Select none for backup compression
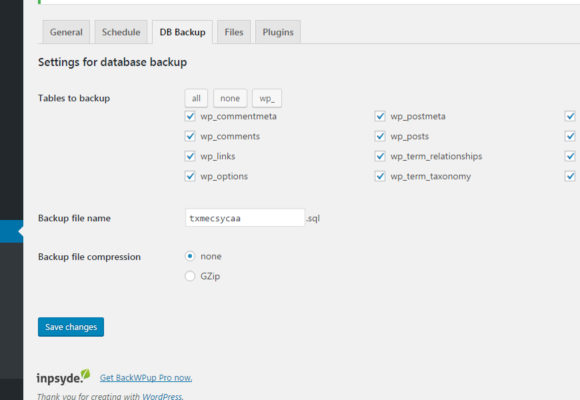The image size is (580, 400). [x=190, y=256]
